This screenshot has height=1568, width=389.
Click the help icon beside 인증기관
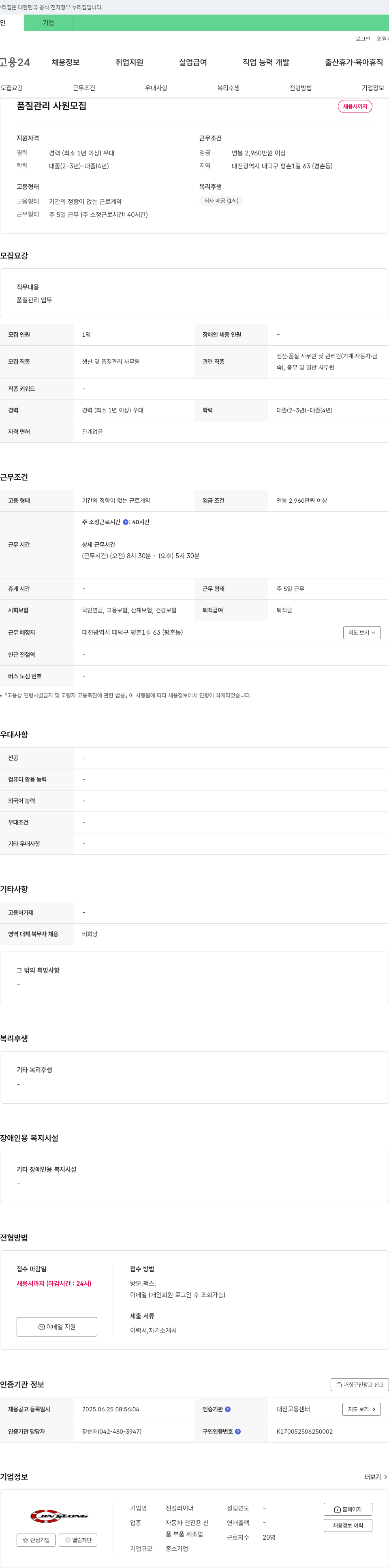pyautogui.click(x=227, y=1409)
